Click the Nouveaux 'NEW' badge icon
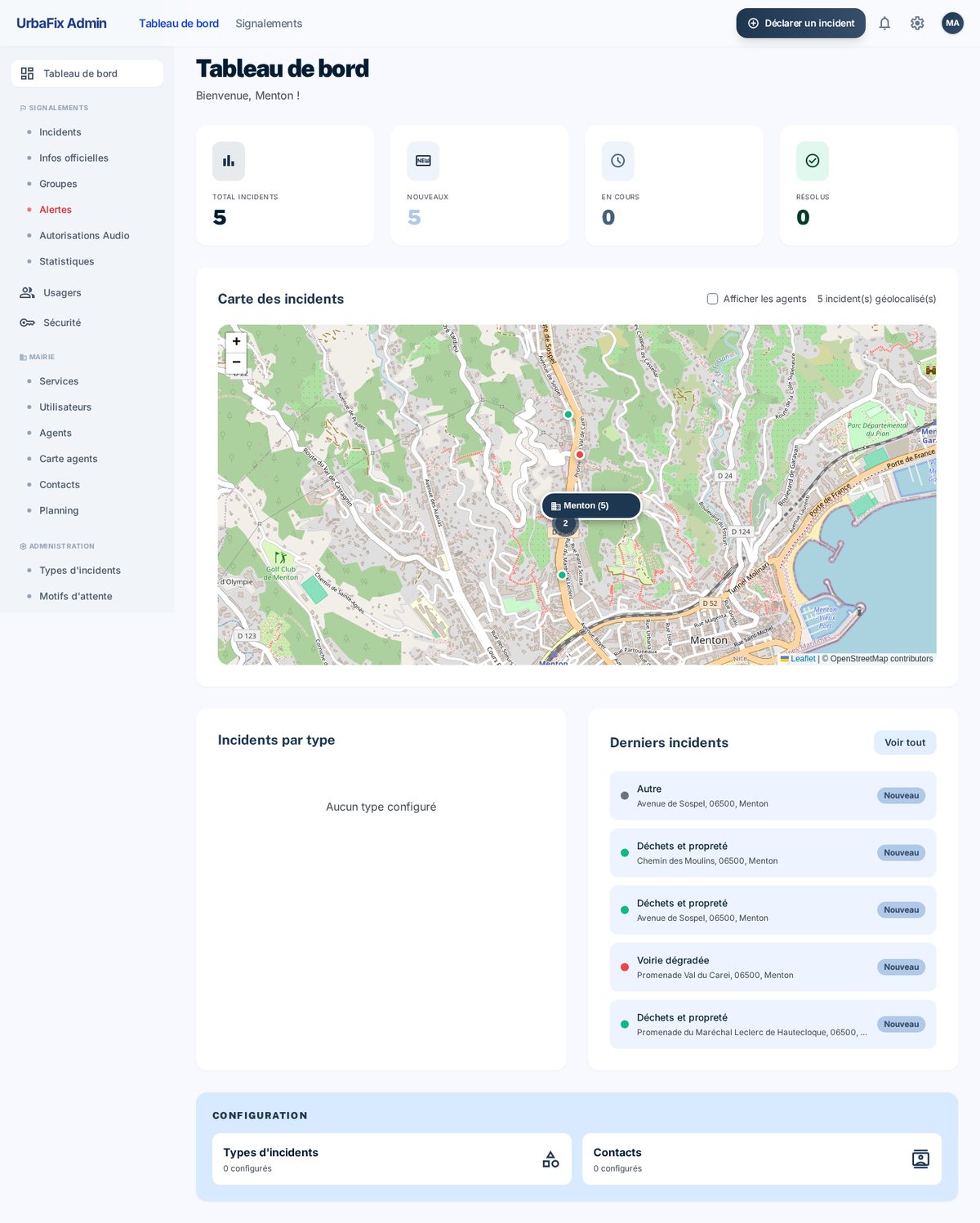The width and height of the screenshot is (980, 1223). 423,161
